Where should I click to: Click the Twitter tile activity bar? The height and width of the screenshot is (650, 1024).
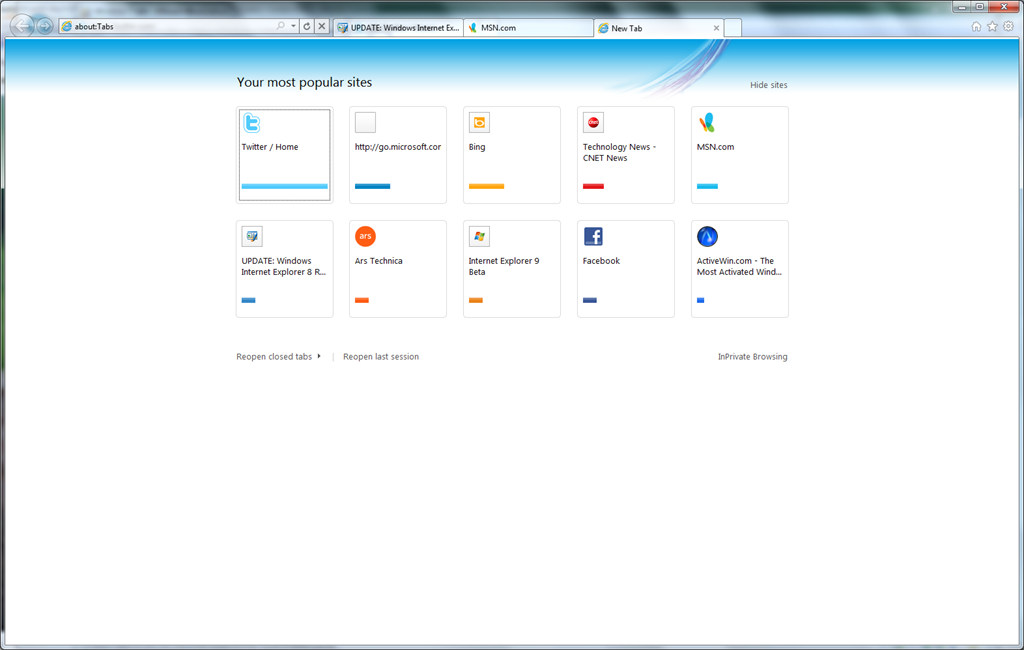(284, 186)
